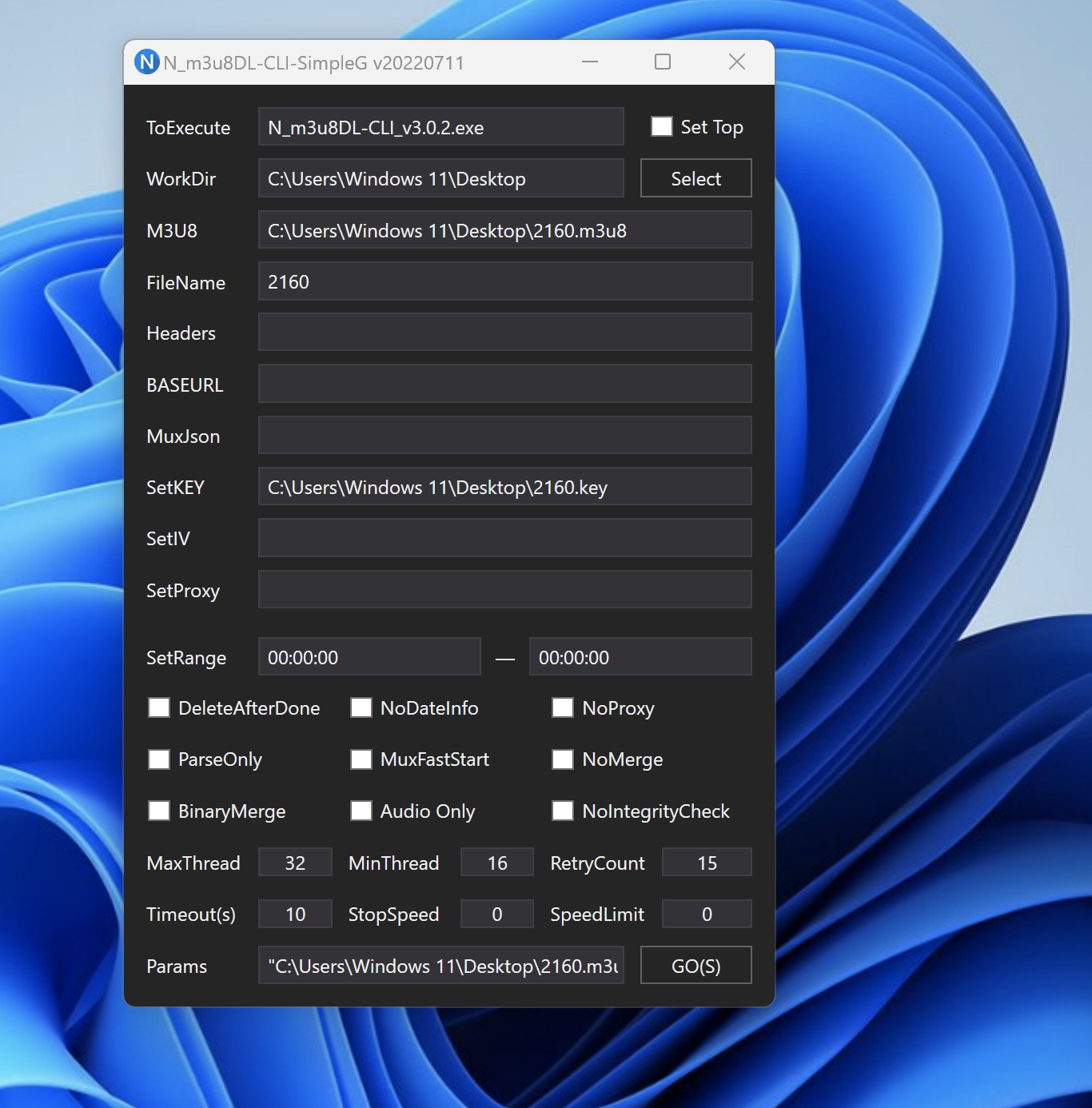Screen dimensions: 1092x1108
Task: Click the SetIV input field
Action: point(505,537)
